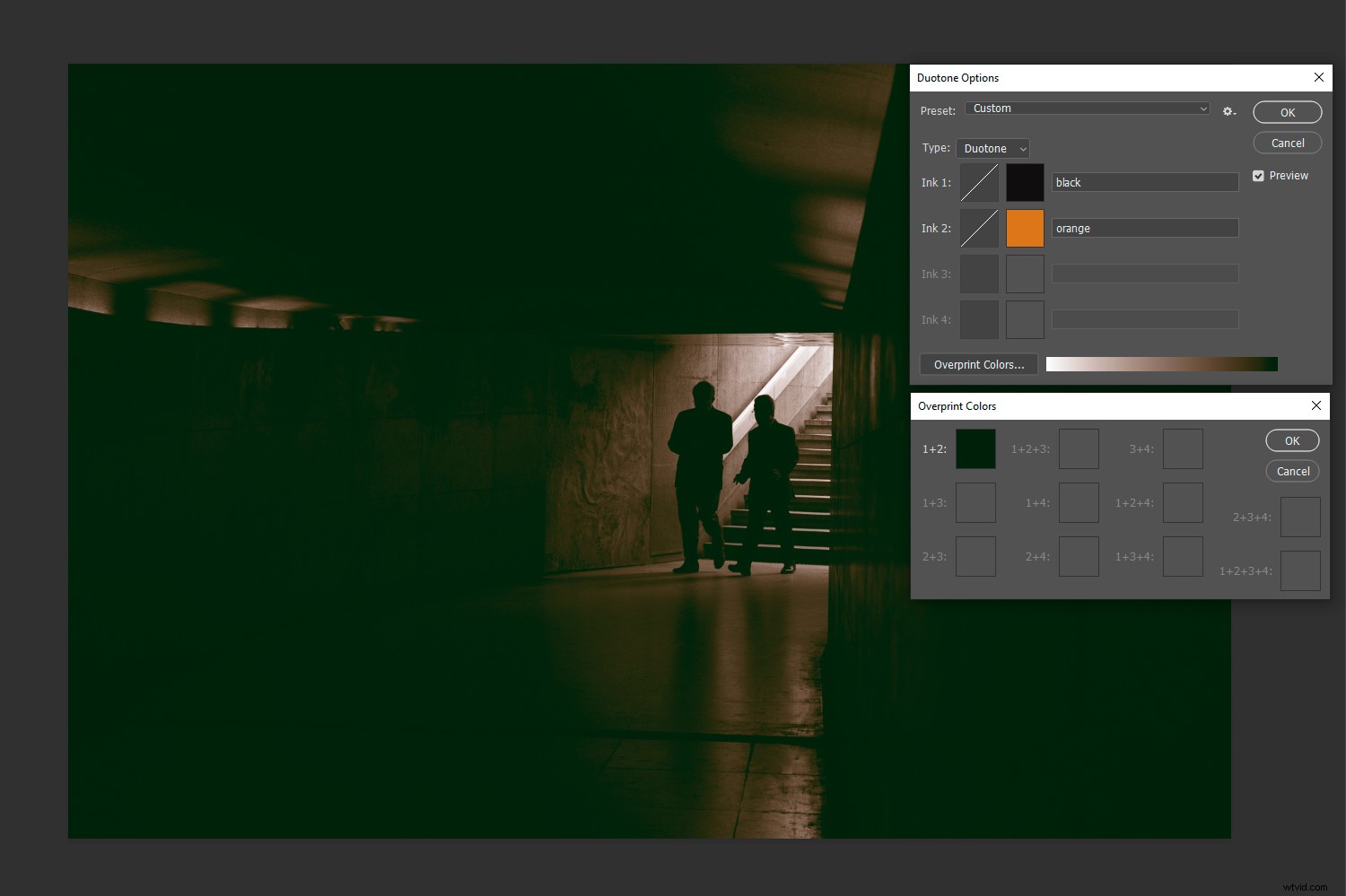Image resolution: width=1346 pixels, height=896 pixels.
Task: Close the Overprint Colors dialog with X
Action: click(1315, 405)
